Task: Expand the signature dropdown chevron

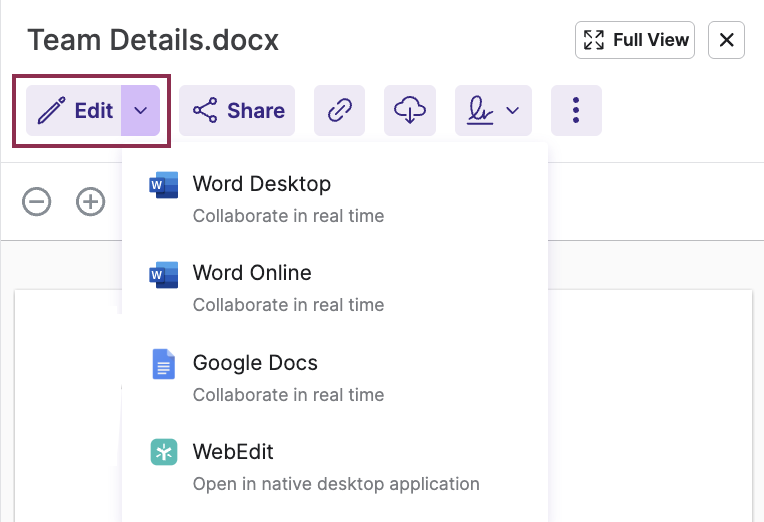Action: (513, 111)
